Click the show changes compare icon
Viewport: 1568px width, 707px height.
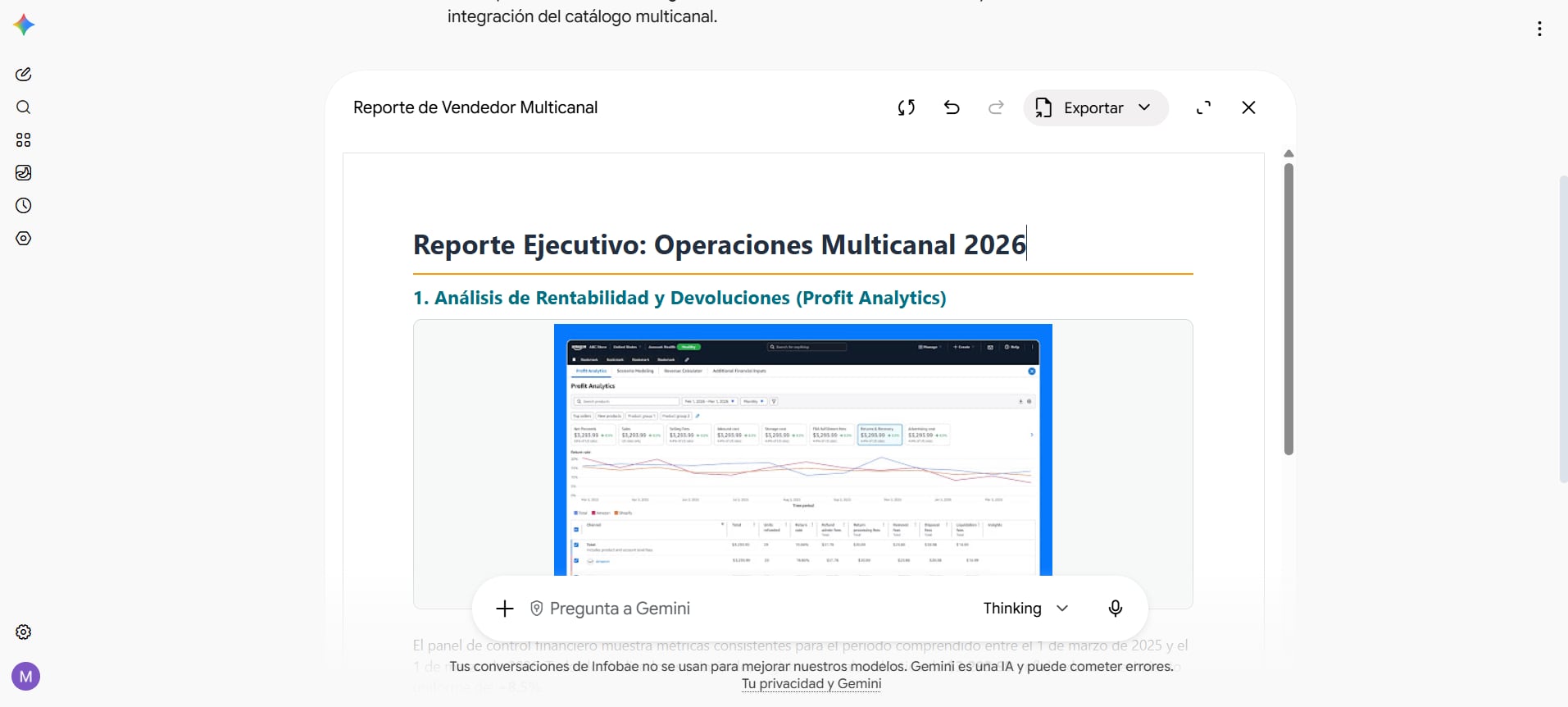click(906, 107)
